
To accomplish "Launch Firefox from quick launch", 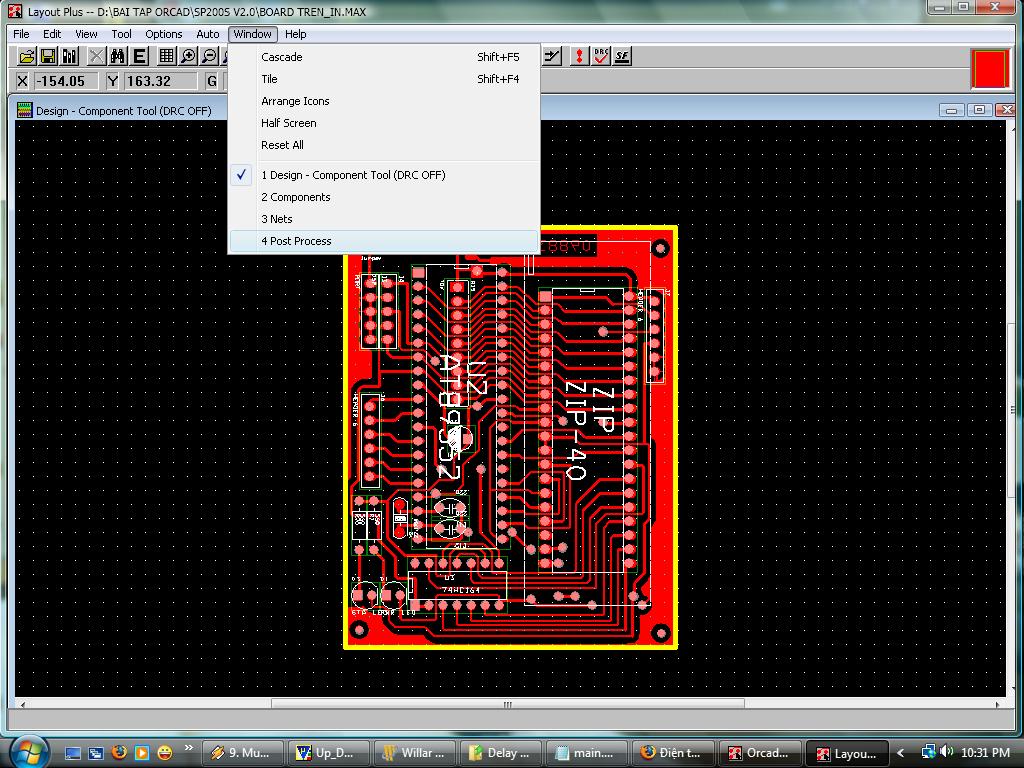I will click(x=119, y=753).
